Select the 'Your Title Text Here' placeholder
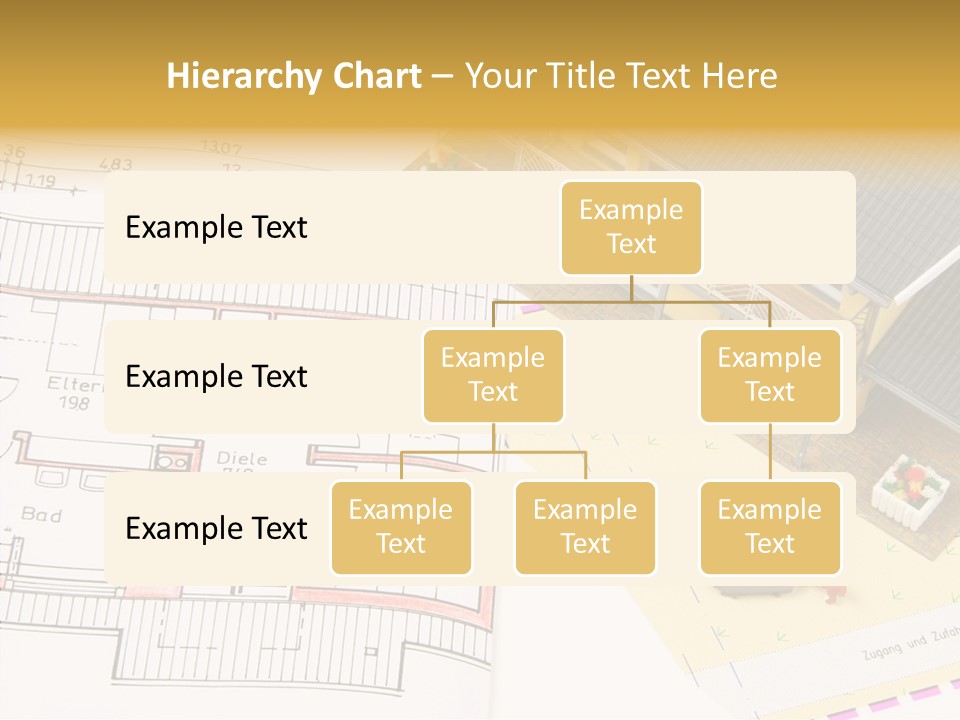The height and width of the screenshot is (720, 960). (x=621, y=76)
